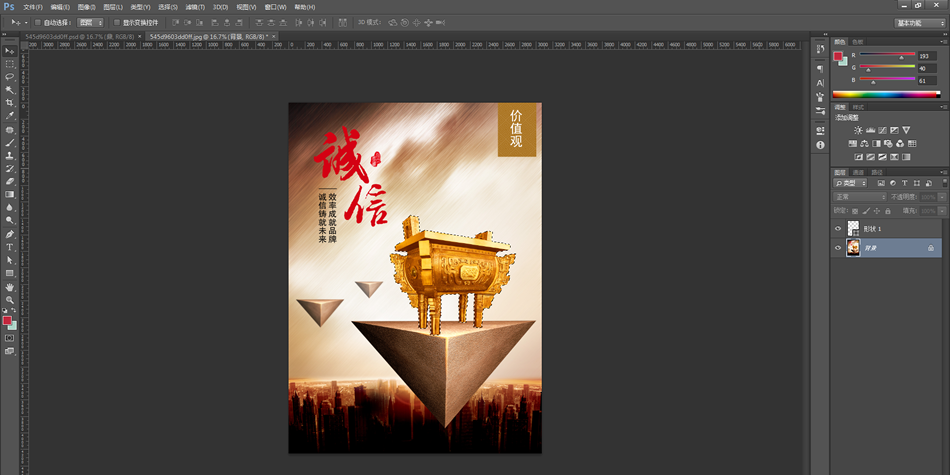The width and height of the screenshot is (950, 475).
Task: Select the Brush tool
Action: (10, 143)
